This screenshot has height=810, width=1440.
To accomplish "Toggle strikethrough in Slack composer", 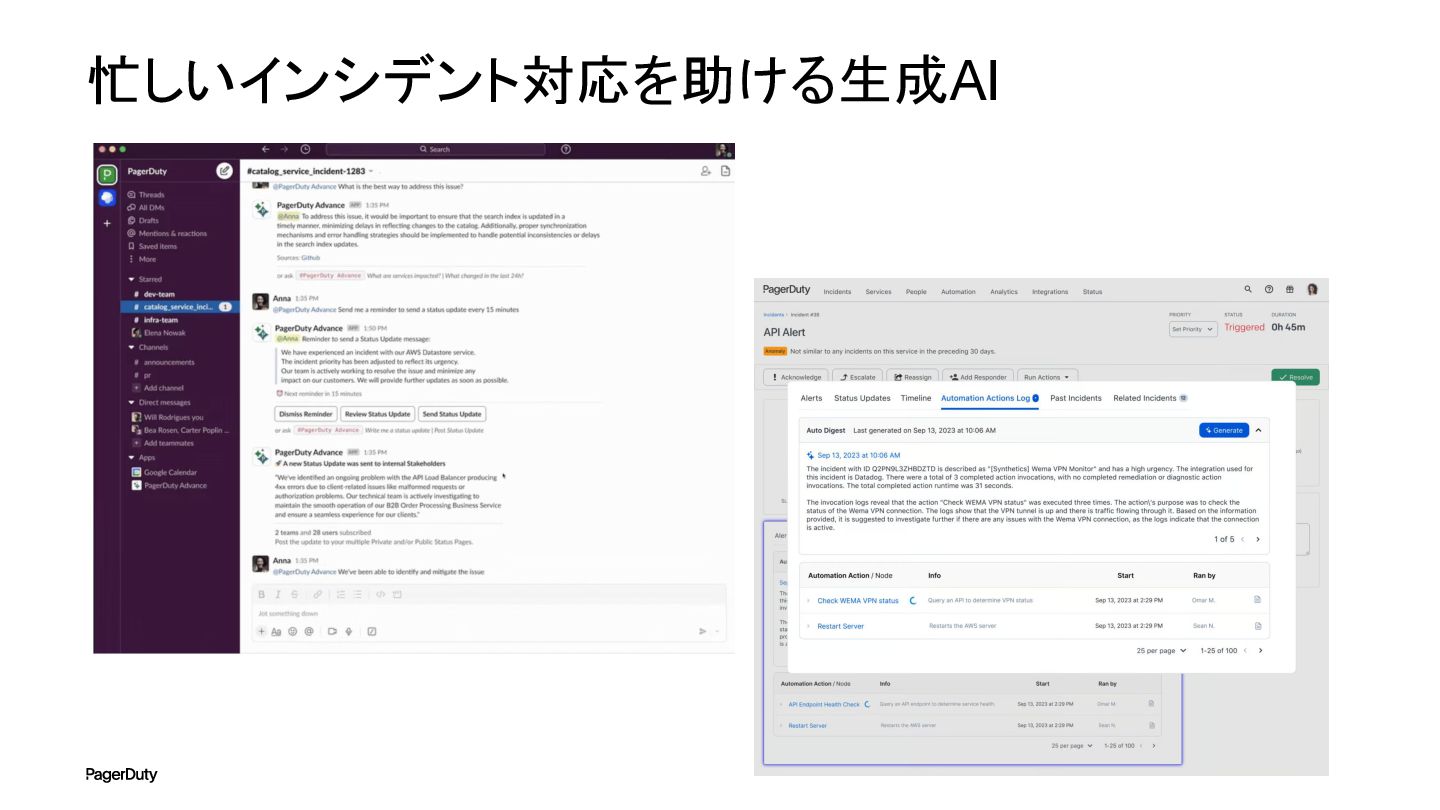I will [x=294, y=594].
